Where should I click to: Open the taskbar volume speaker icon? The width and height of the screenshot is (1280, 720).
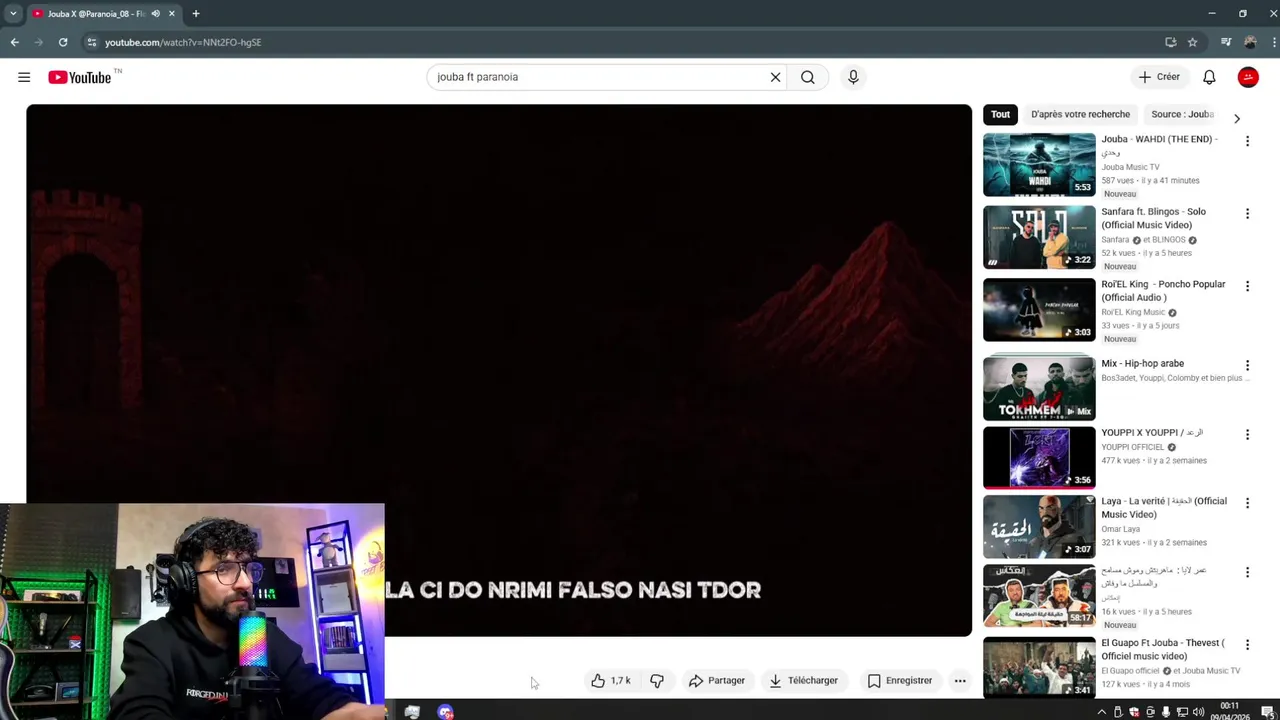pos(1198,712)
